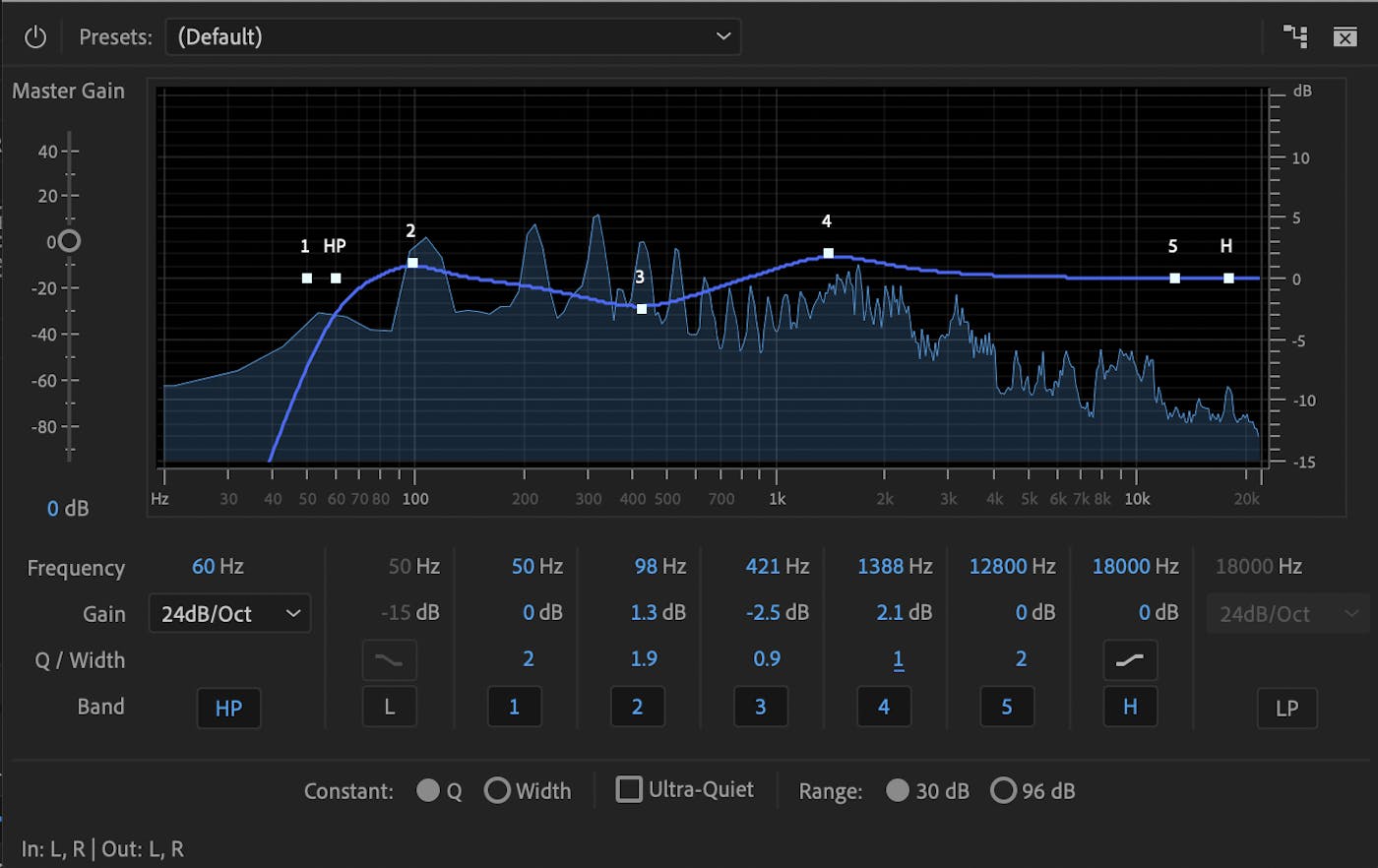Select the 96 dB range option
The height and width of the screenshot is (868, 1378).
1003,790
